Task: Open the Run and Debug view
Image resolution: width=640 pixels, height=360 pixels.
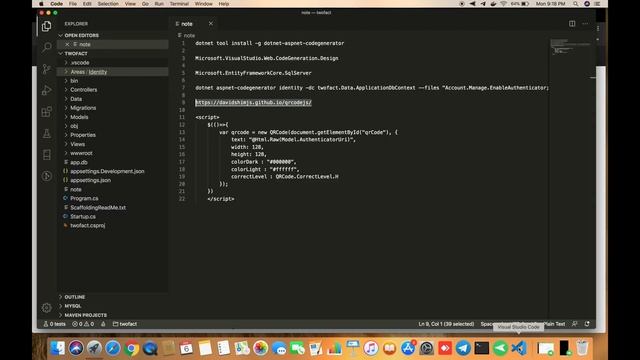Action: coord(47,90)
